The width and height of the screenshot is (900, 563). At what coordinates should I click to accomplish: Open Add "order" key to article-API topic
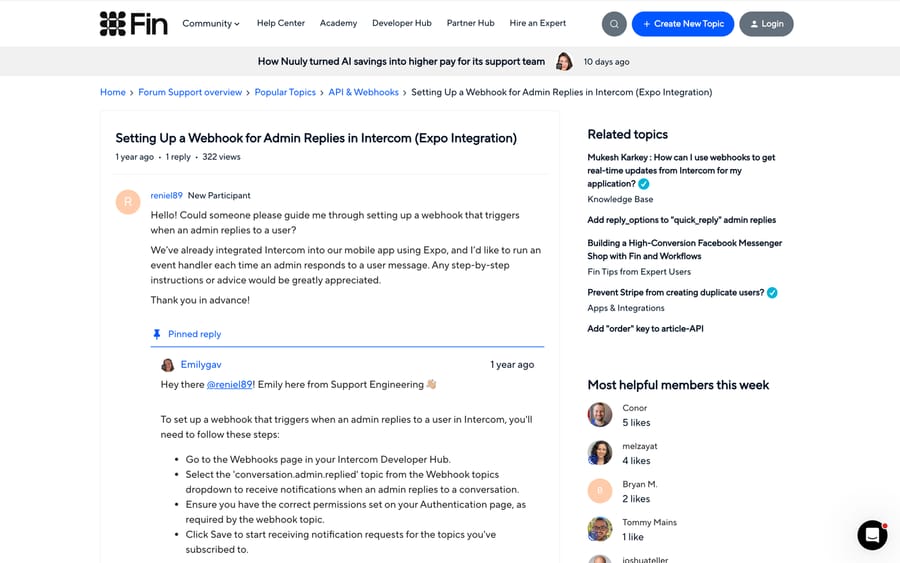(645, 329)
